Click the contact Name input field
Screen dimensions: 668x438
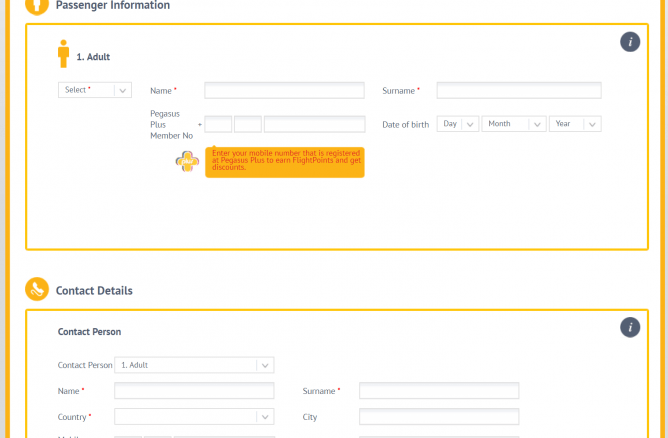(194, 391)
